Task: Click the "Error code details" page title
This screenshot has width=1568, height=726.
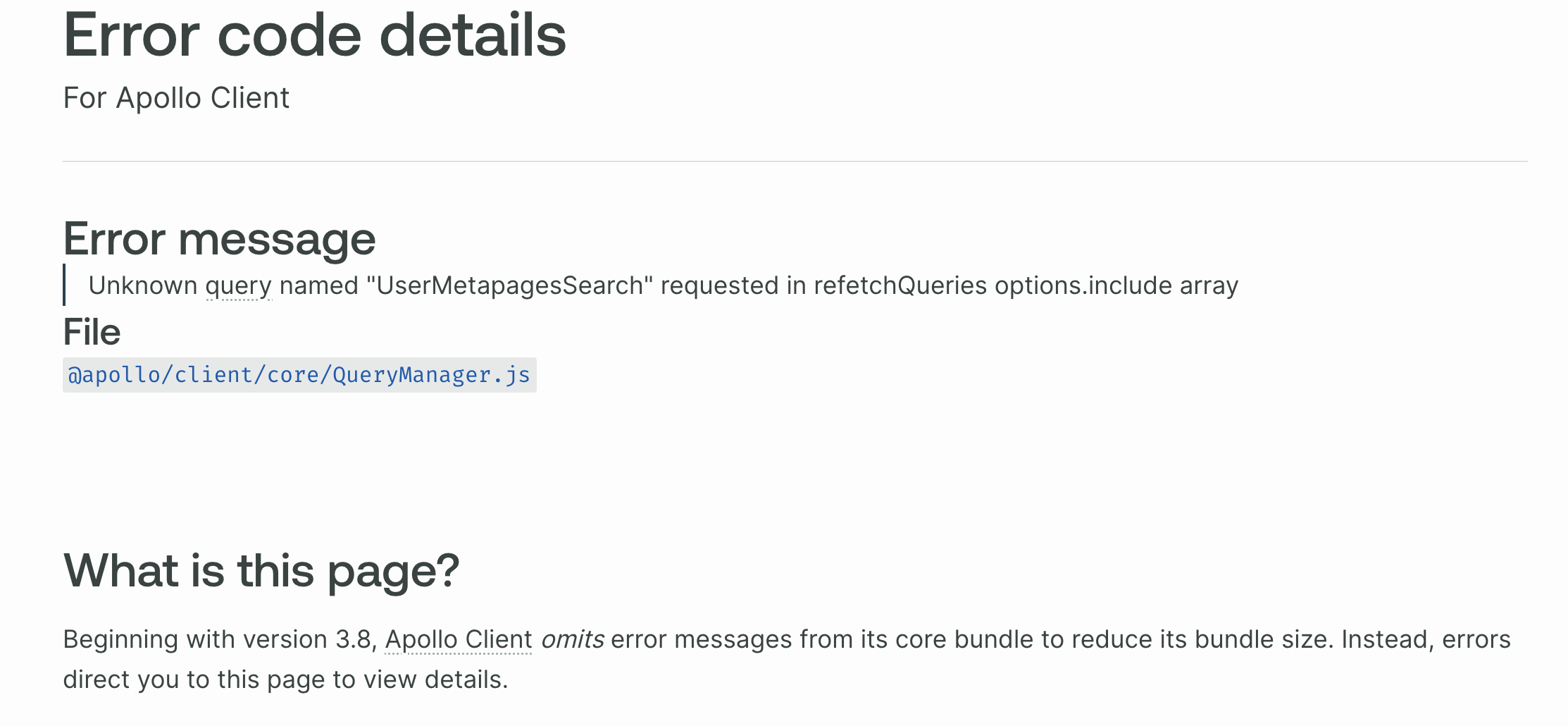Action: click(314, 35)
